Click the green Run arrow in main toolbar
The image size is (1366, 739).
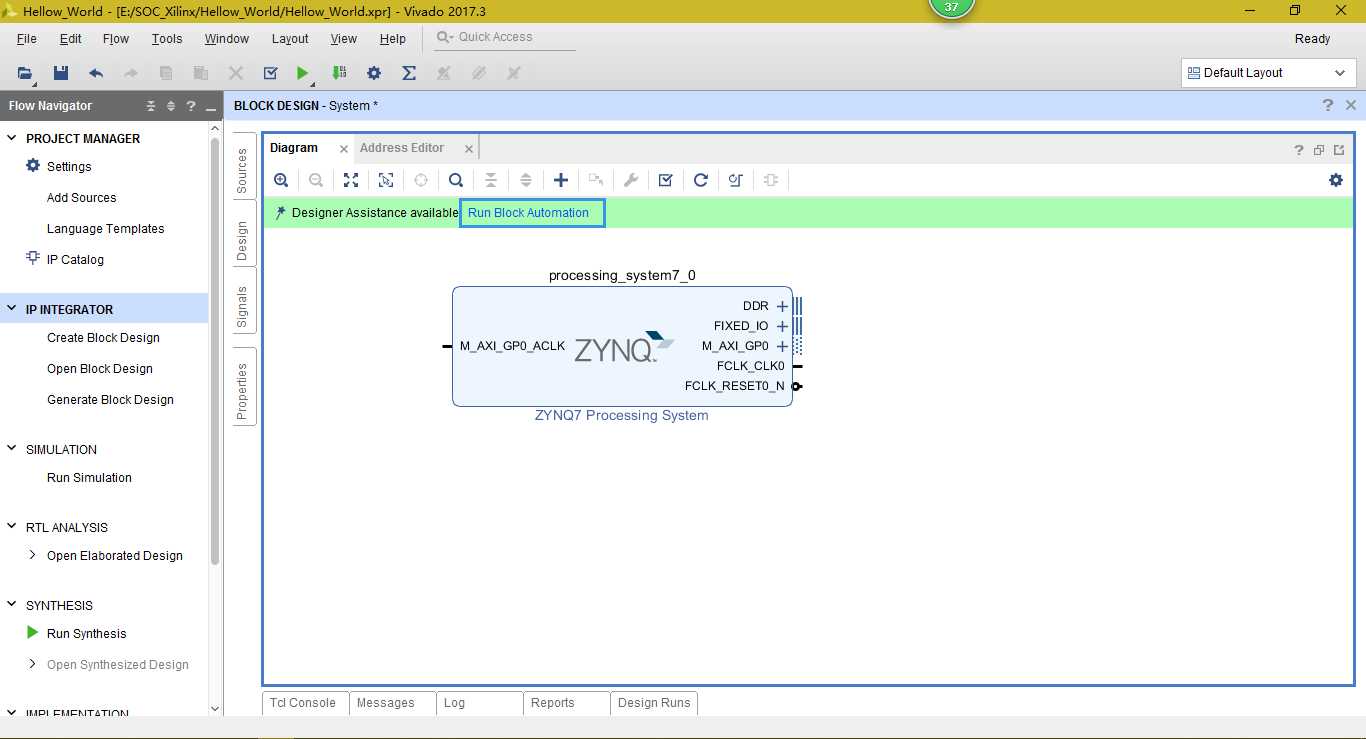[303, 73]
